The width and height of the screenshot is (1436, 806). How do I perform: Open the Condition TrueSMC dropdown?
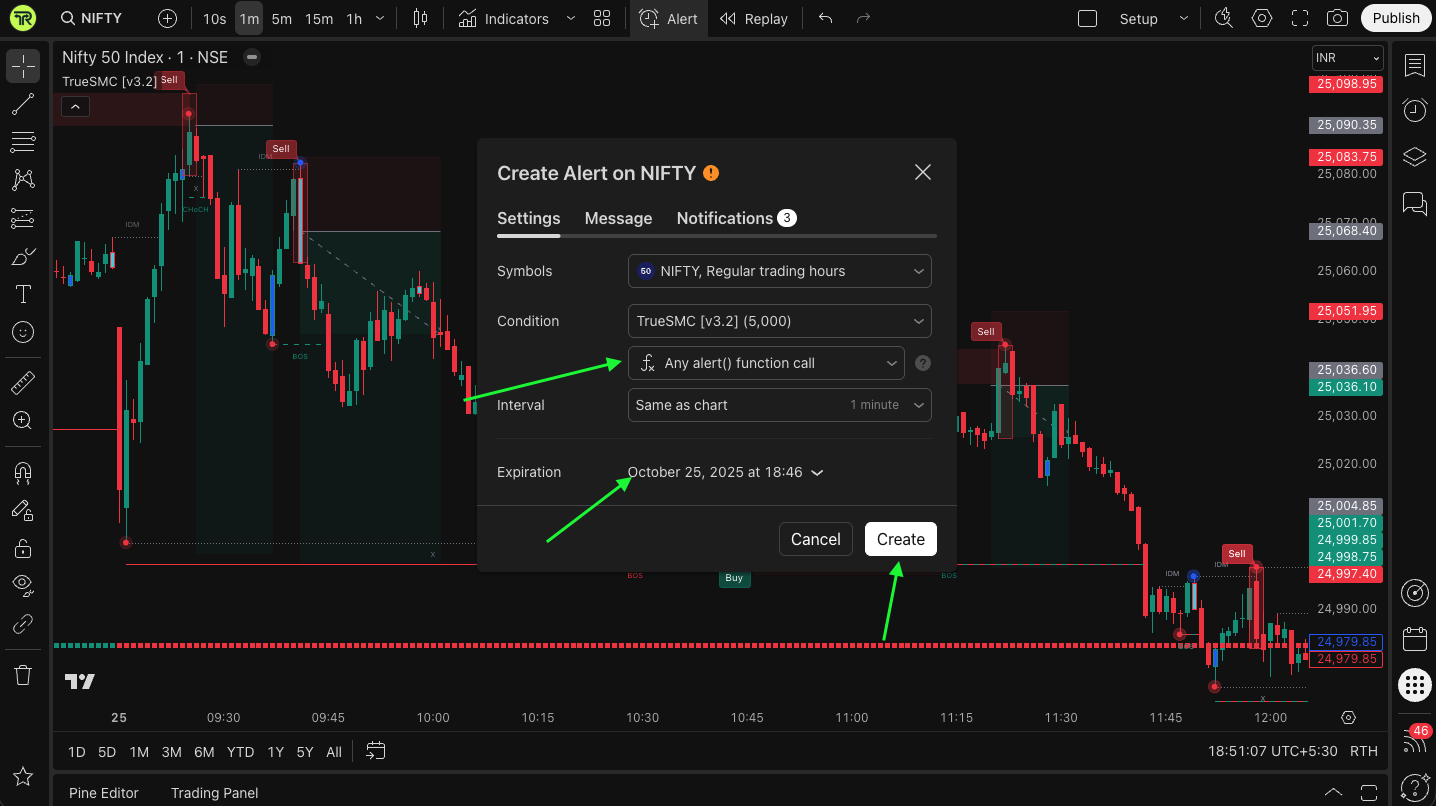click(779, 321)
